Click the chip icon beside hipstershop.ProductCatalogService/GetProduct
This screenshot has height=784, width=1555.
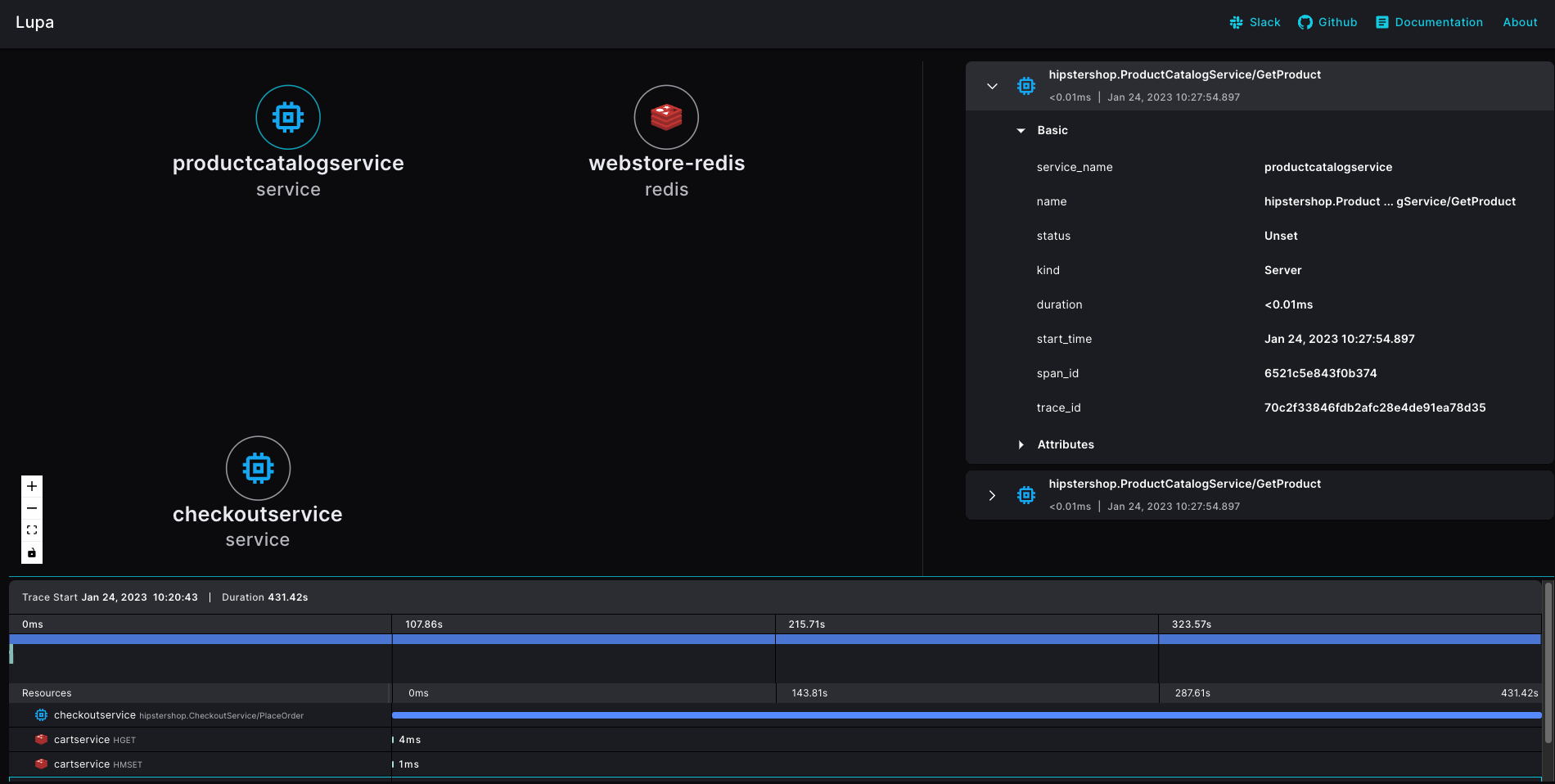tap(1026, 85)
